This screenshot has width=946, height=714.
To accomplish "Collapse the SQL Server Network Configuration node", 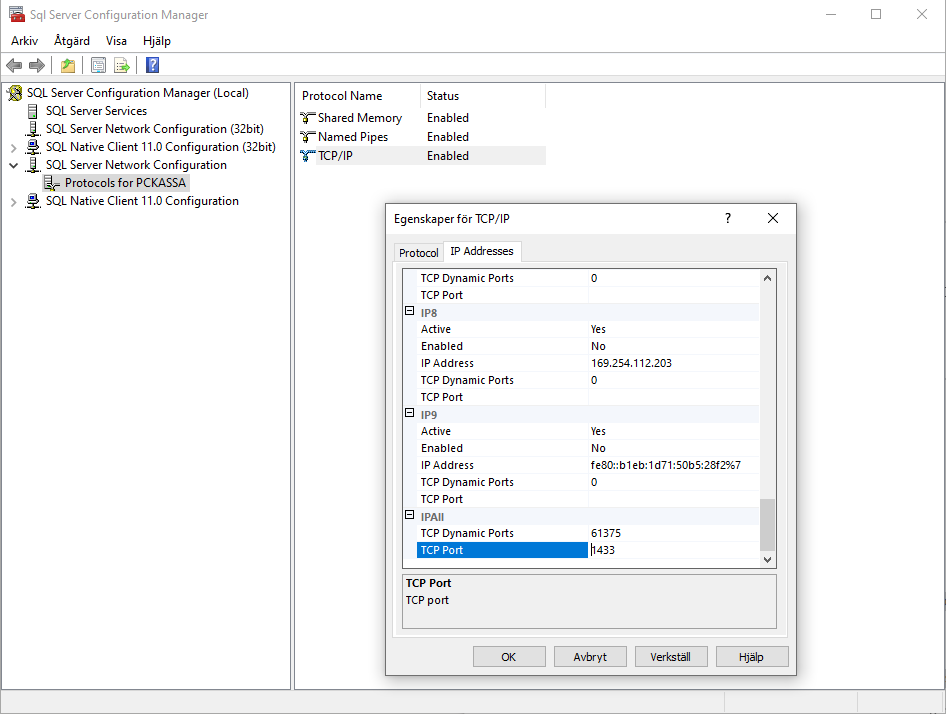I will click(x=14, y=165).
